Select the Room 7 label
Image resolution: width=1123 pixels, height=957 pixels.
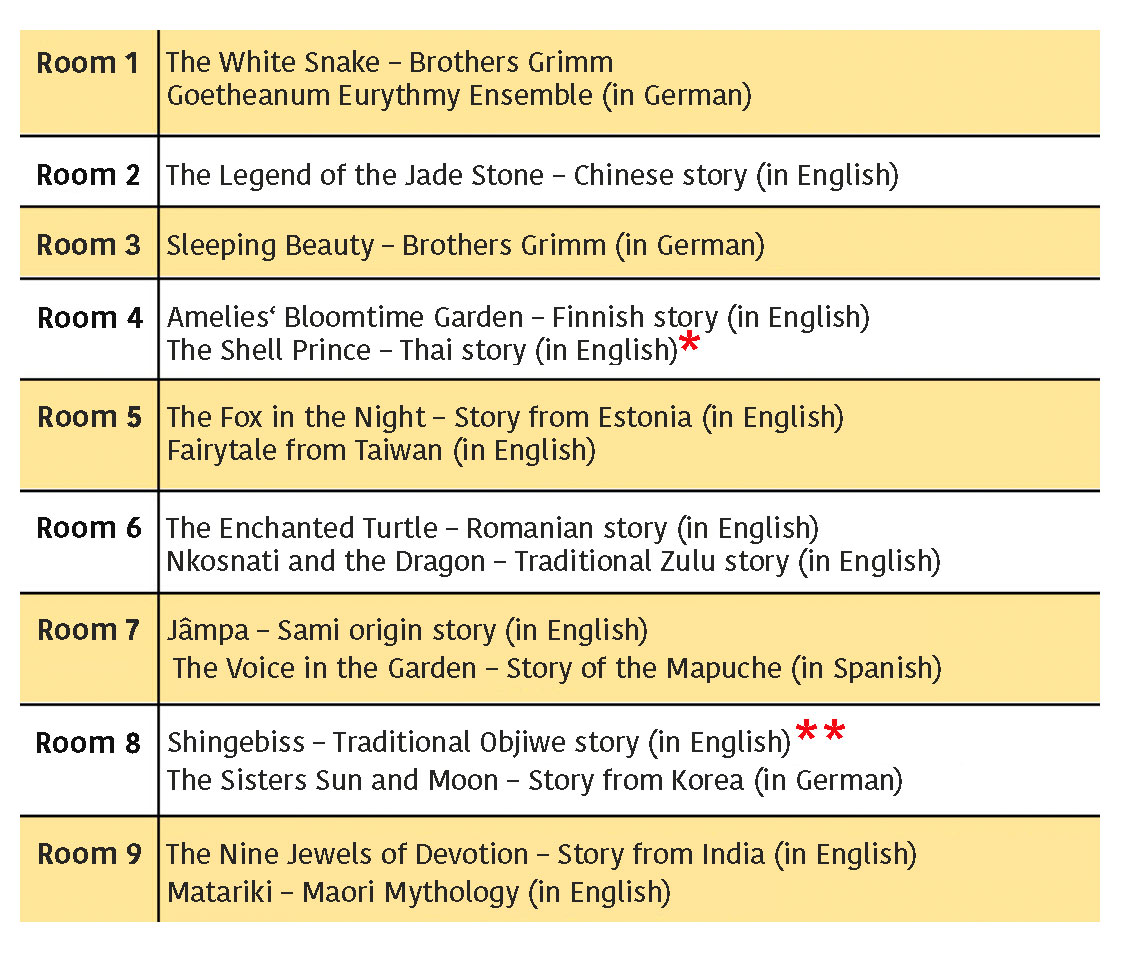(89, 630)
